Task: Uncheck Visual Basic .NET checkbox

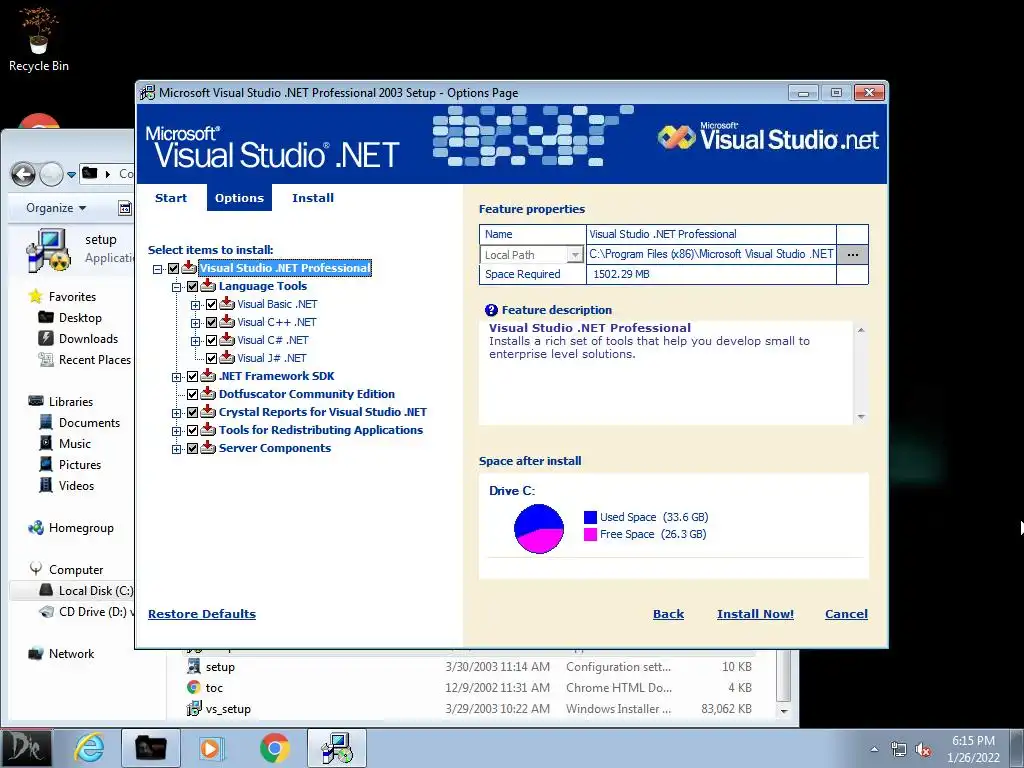Action: [211, 304]
